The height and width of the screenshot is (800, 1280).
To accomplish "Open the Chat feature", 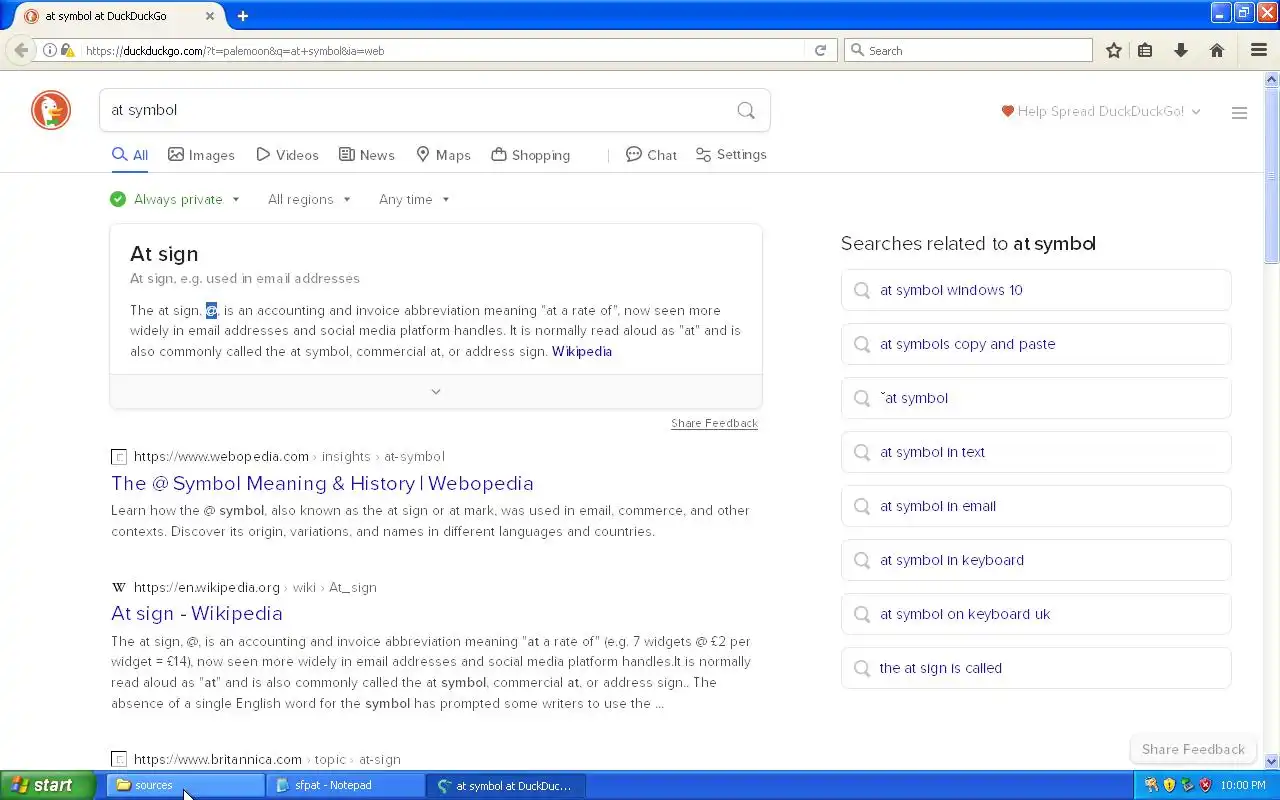I will click(x=651, y=155).
